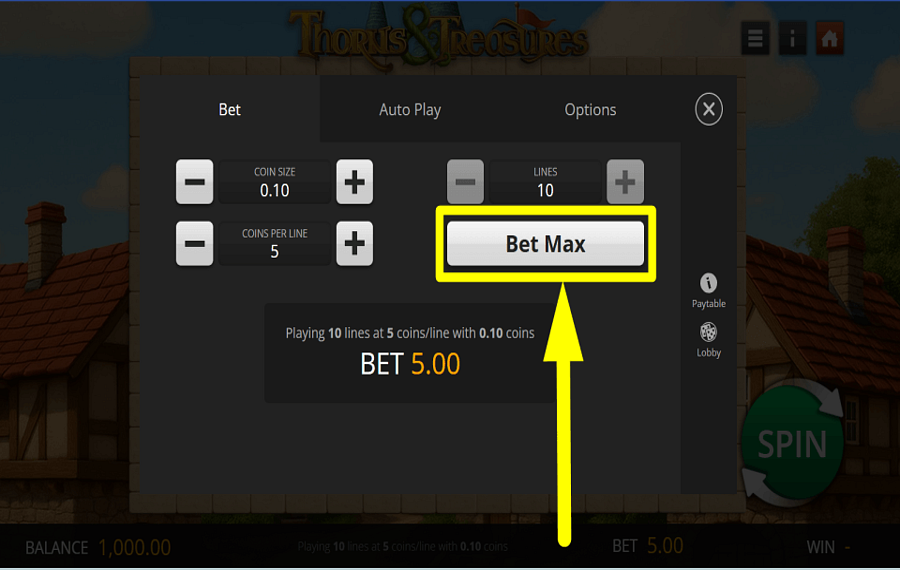Viewport: 900px width, 570px height.
Task: Hit the green SPIN button
Action: tap(792, 443)
